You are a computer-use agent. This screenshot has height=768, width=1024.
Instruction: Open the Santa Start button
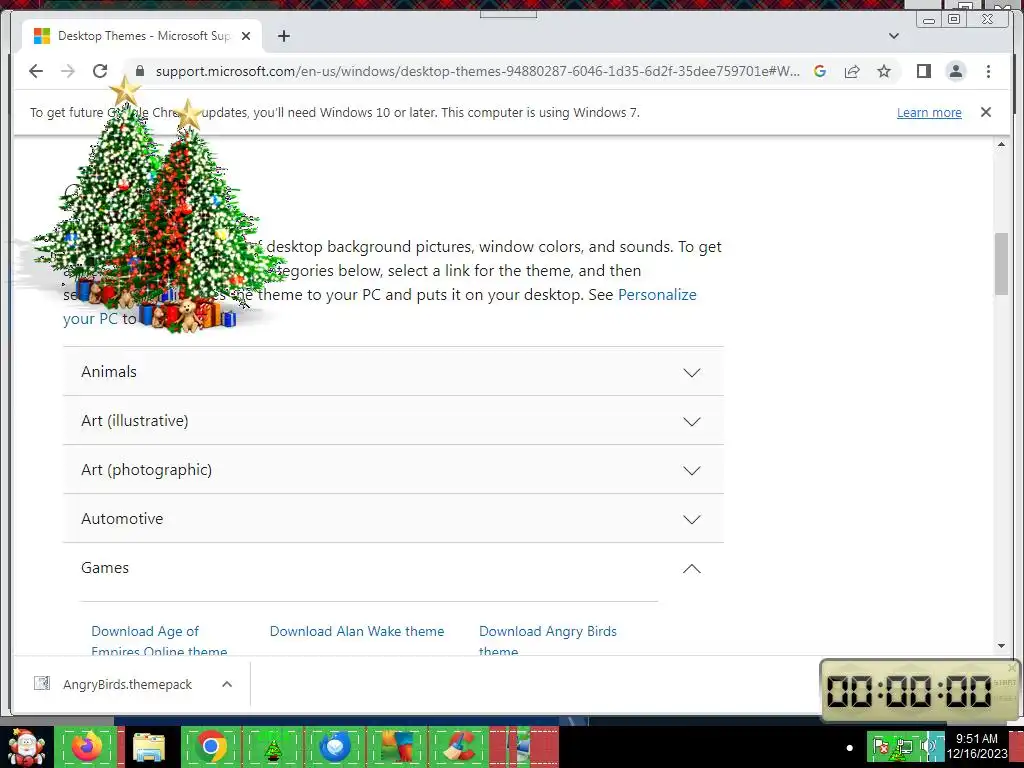click(x=26, y=746)
